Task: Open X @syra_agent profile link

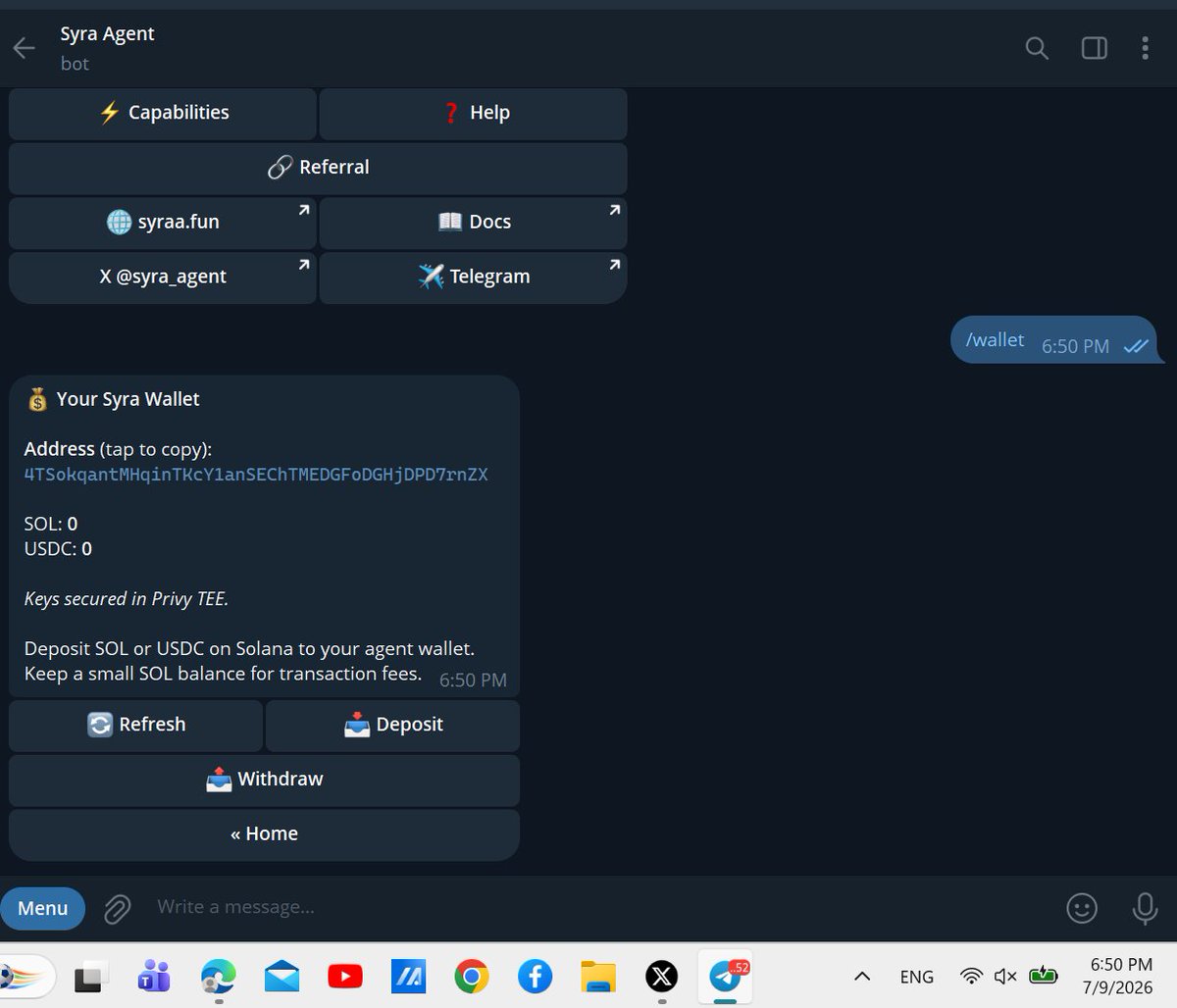Action: [163, 277]
